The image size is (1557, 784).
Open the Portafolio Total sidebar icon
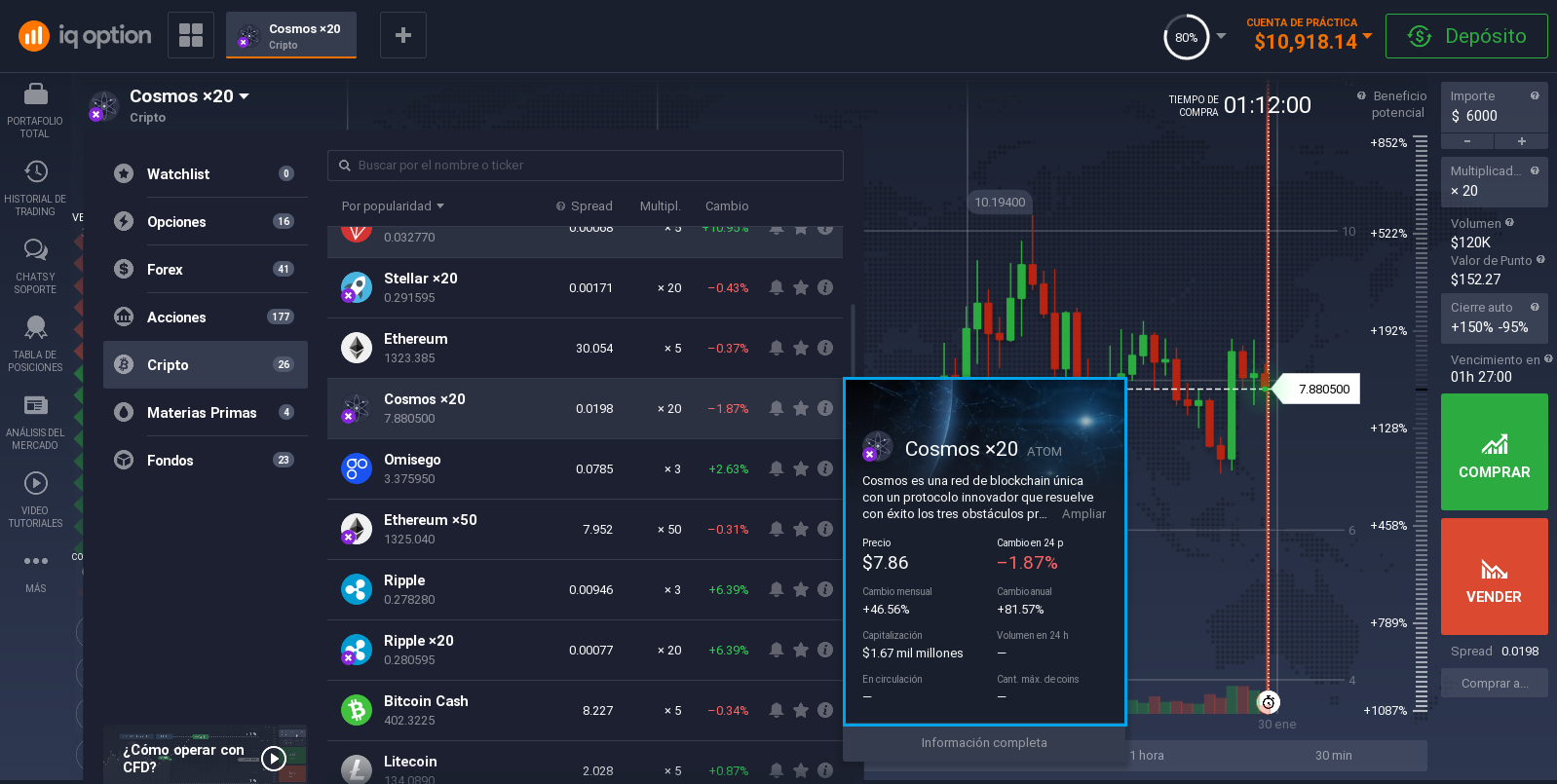pos(35,109)
